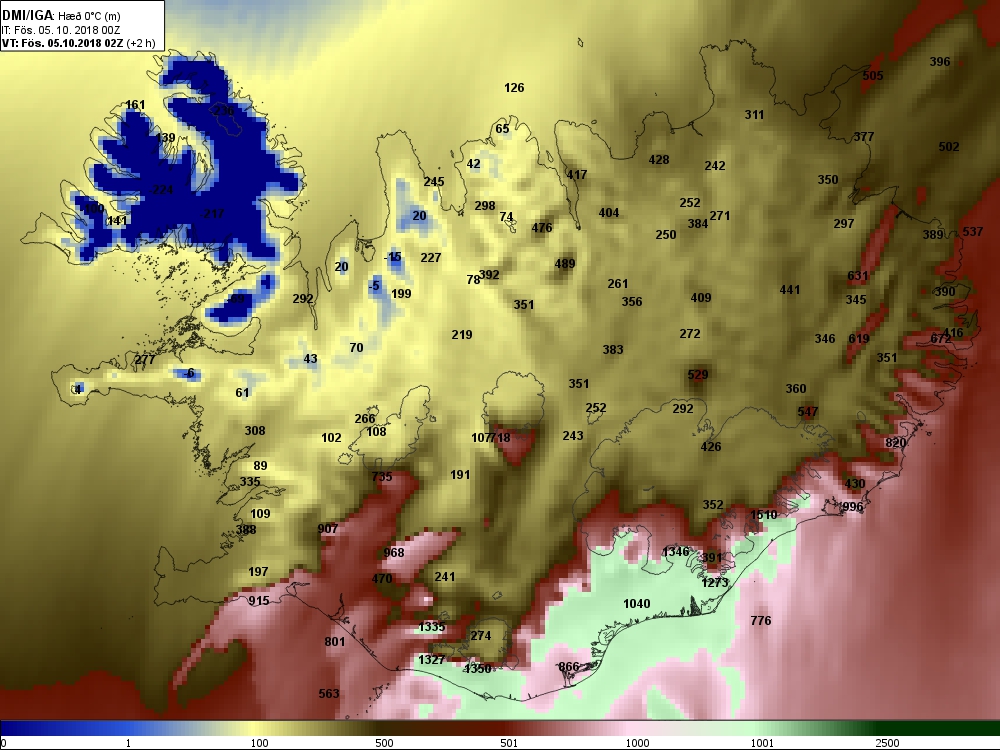Pick the value 311 on the map
The height and width of the screenshot is (750, 1000).
[754, 115]
